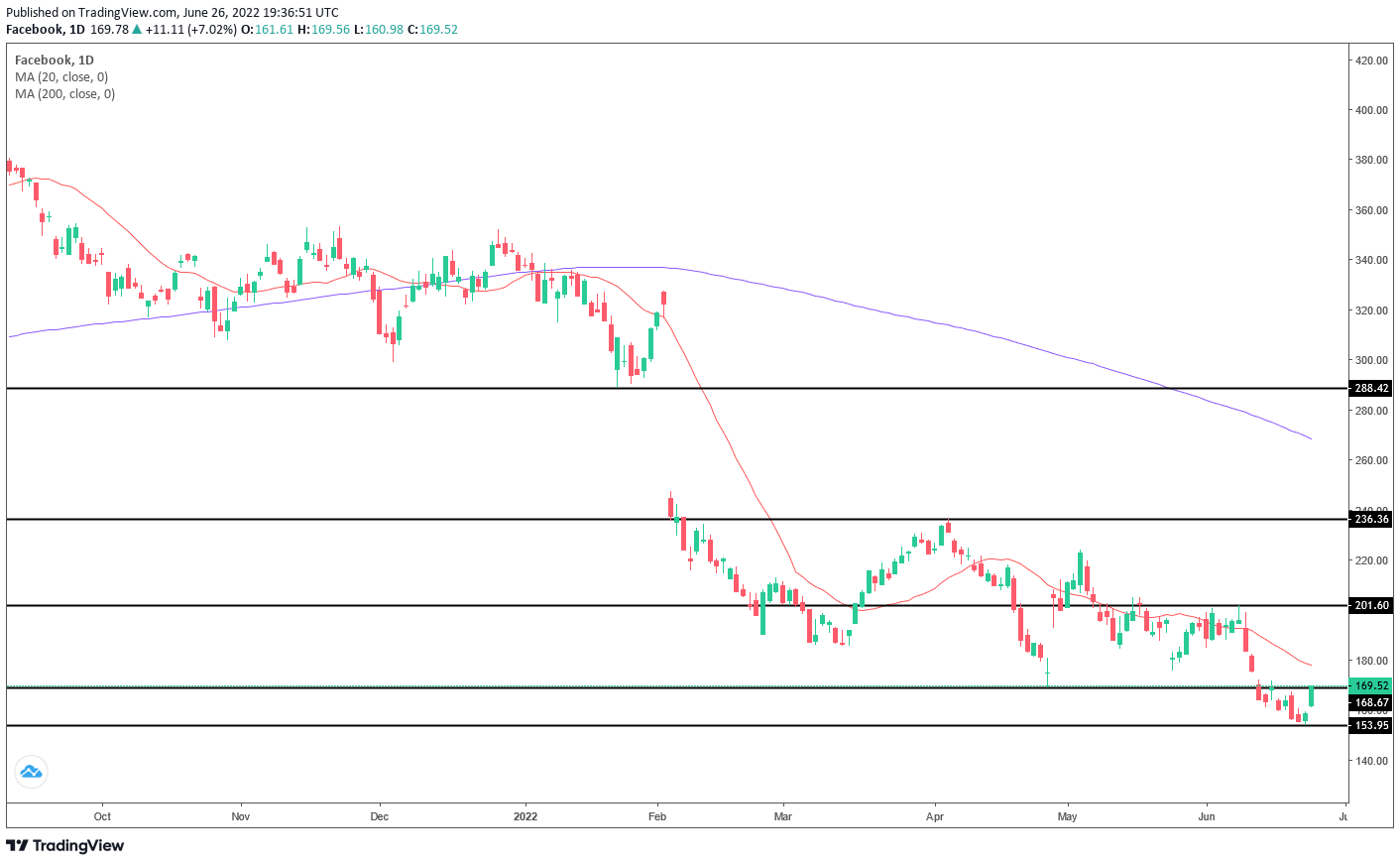Click the 180.00 price axis label
Screen dimensions: 1400x864
1372,661
